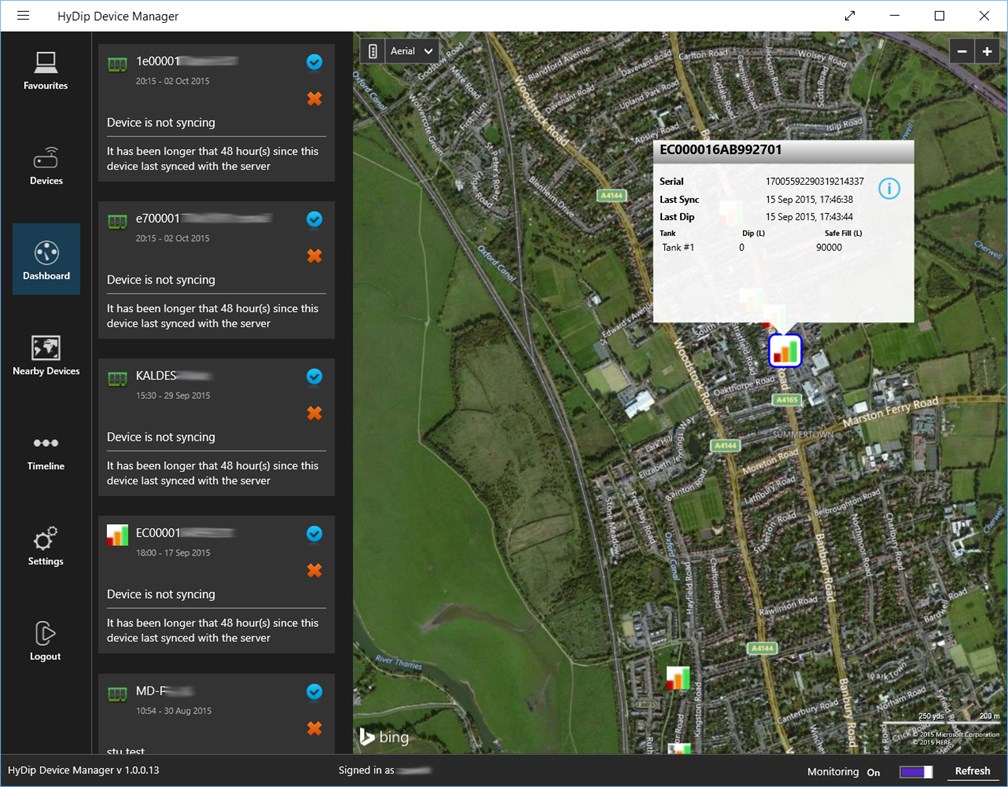Click the bing logo on the map

(384, 736)
